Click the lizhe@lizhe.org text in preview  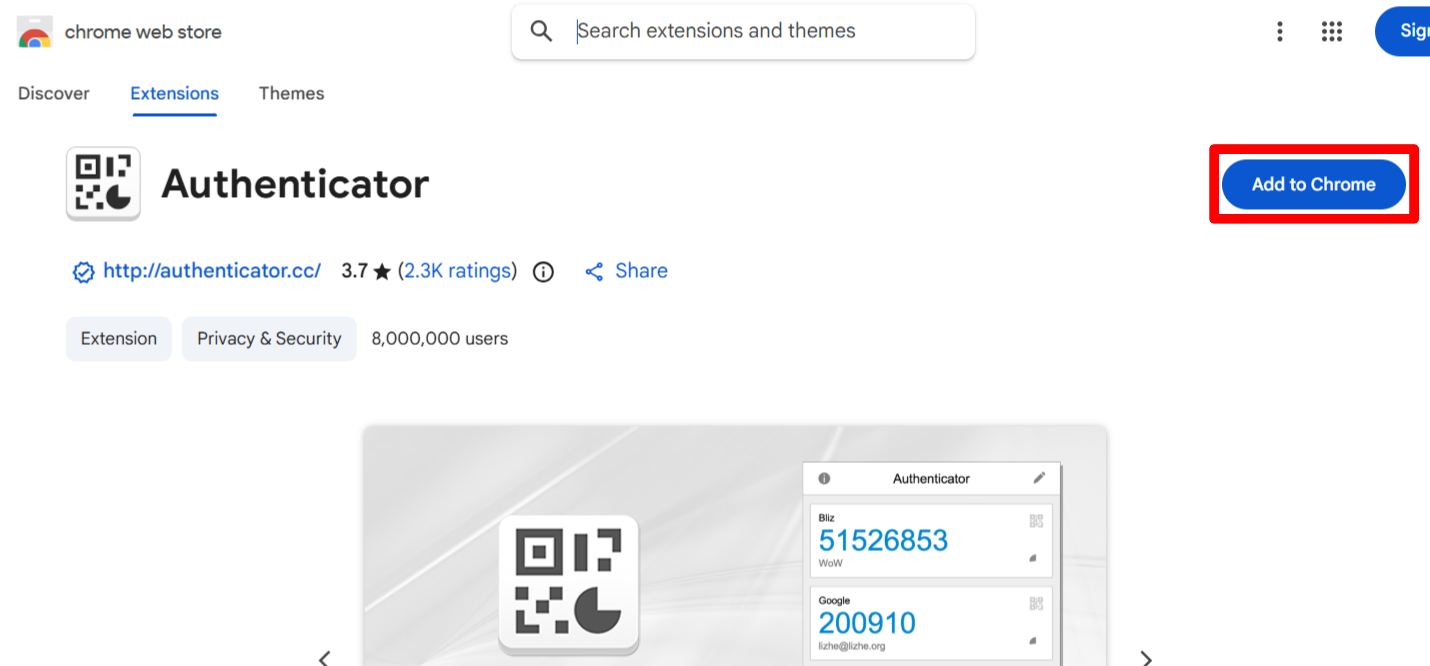pos(852,647)
